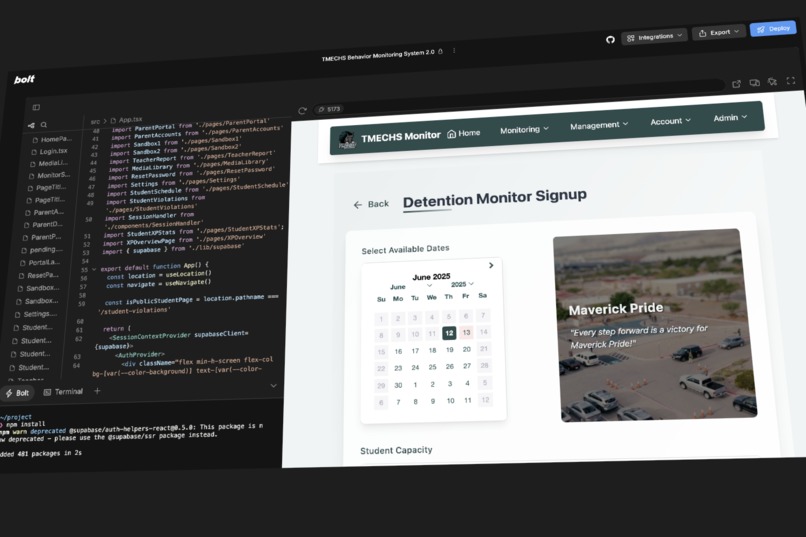Screen dimensions: 806x537
Task: Click the Deploy rocket icon
Action: pos(761,29)
